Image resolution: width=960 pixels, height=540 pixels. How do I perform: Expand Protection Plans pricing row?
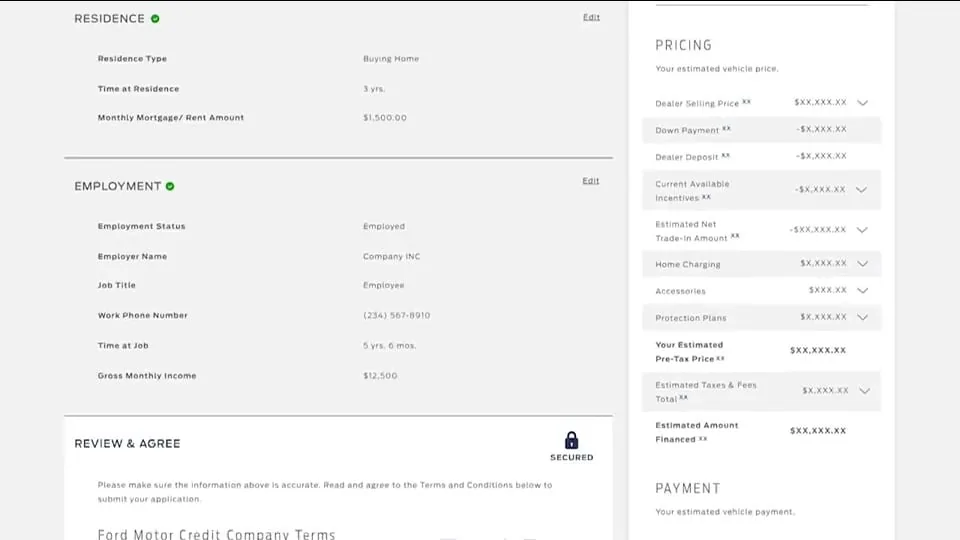862,317
